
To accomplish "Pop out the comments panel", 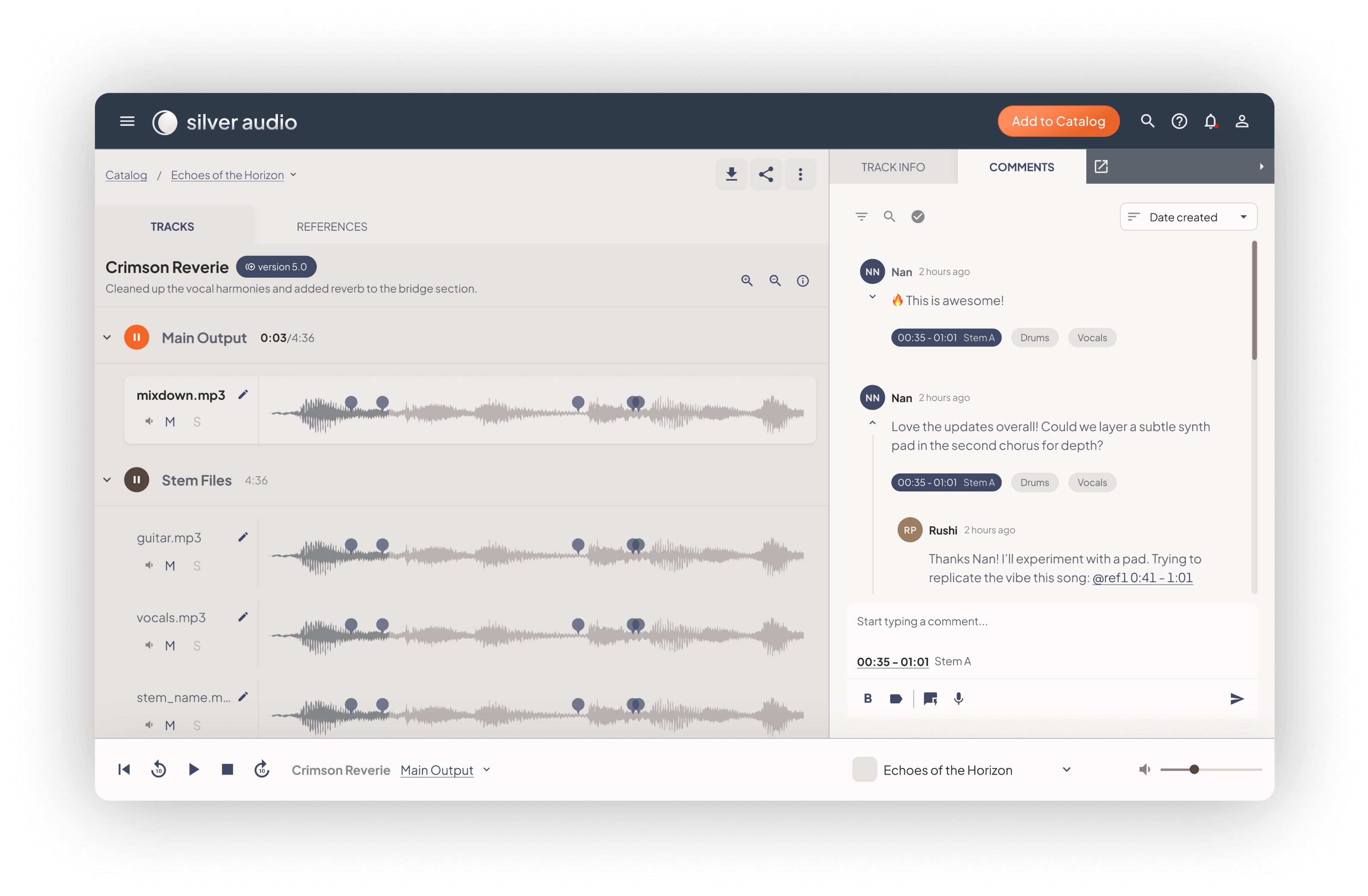I will (x=1101, y=167).
